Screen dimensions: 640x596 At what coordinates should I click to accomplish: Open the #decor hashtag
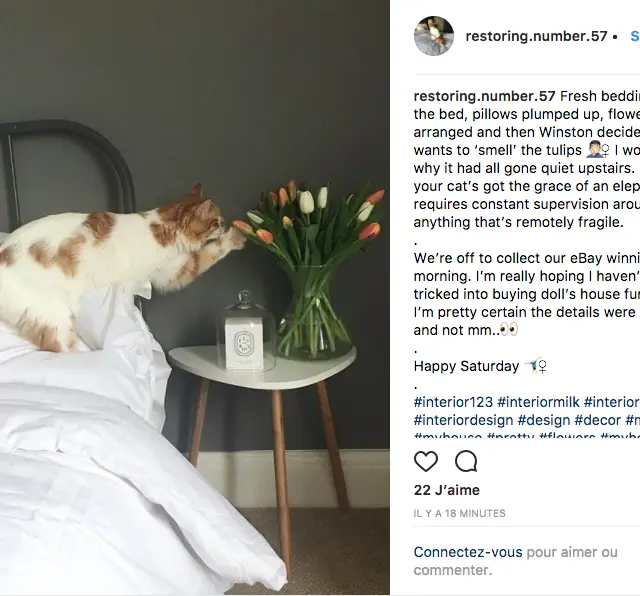coord(598,420)
